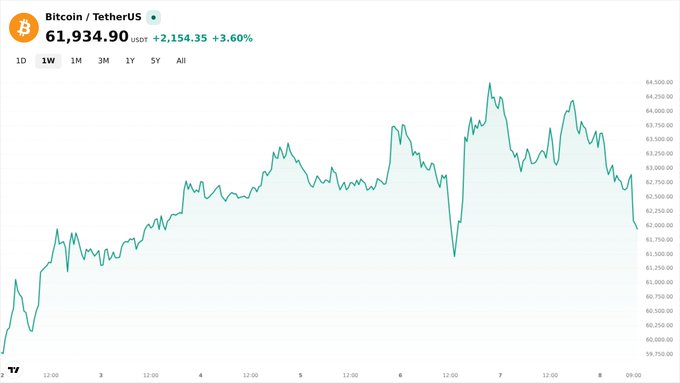Click the 64,500.00 price axis label
This screenshot has height=383, width=680.
coord(659,82)
